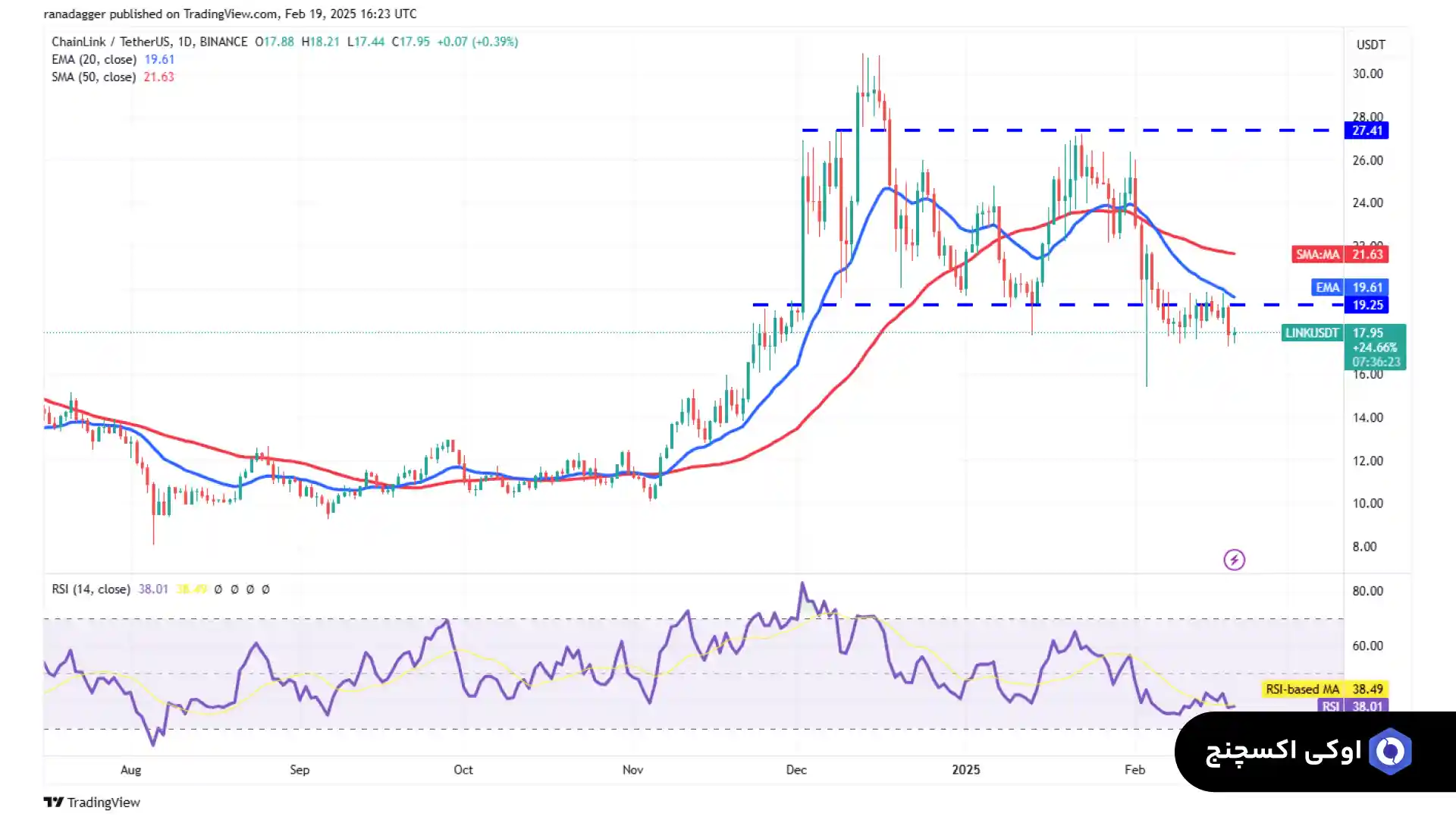This screenshot has width=1456, height=820.
Task: Click the SMA (50, close) indicator legend
Action: coord(113,77)
